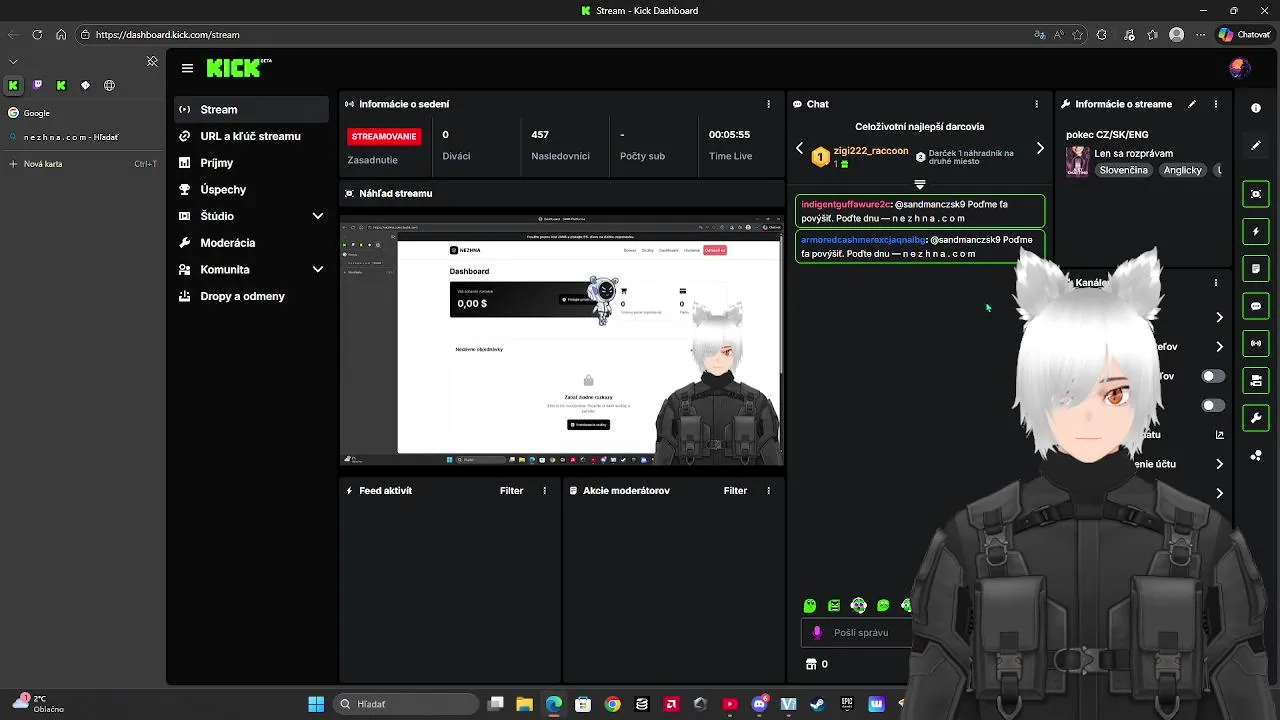Switch to the nezhna.com Hľadať tab
The width and height of the screenshot is (1280, 720).
tap(82, 137)
